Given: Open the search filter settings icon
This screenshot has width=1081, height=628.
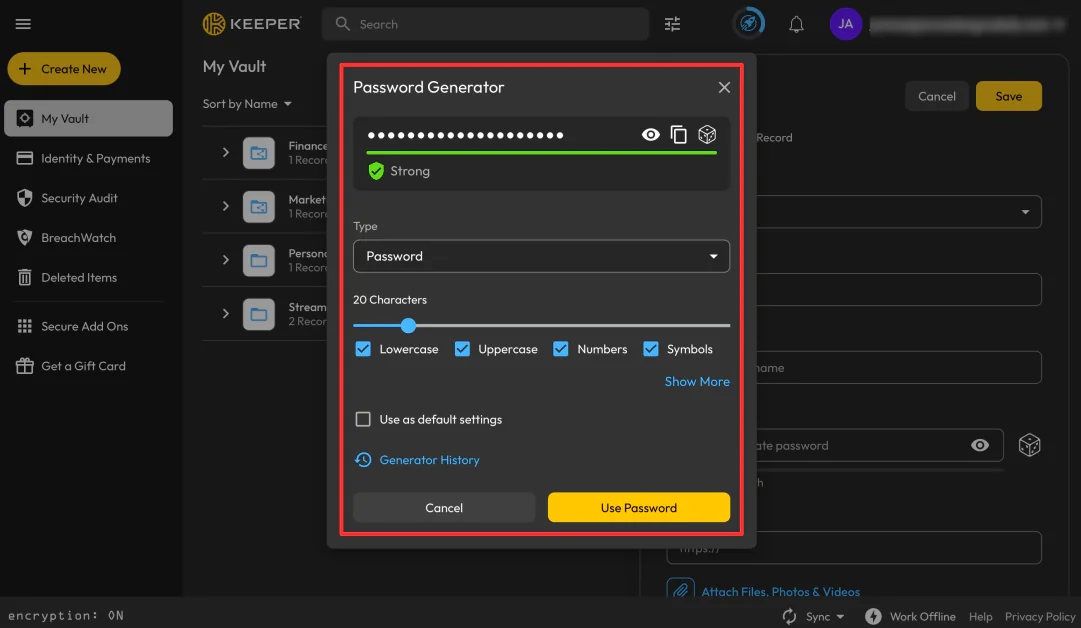Looking at the screenshot, I should click(x=672, y=24).
